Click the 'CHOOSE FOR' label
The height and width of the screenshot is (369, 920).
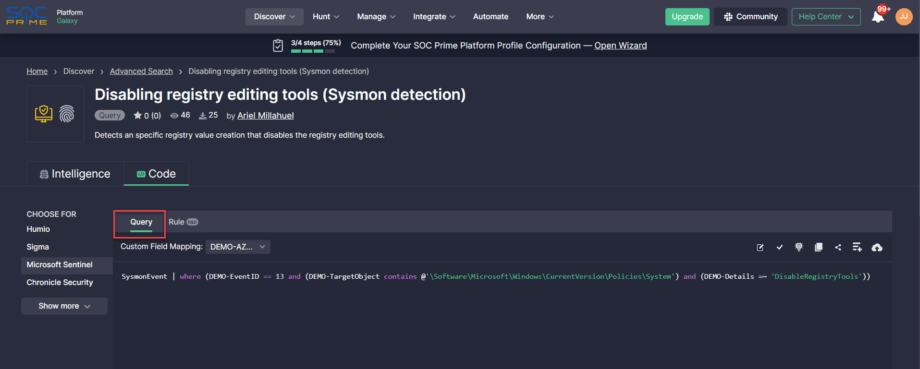click(x=52, y=214)
